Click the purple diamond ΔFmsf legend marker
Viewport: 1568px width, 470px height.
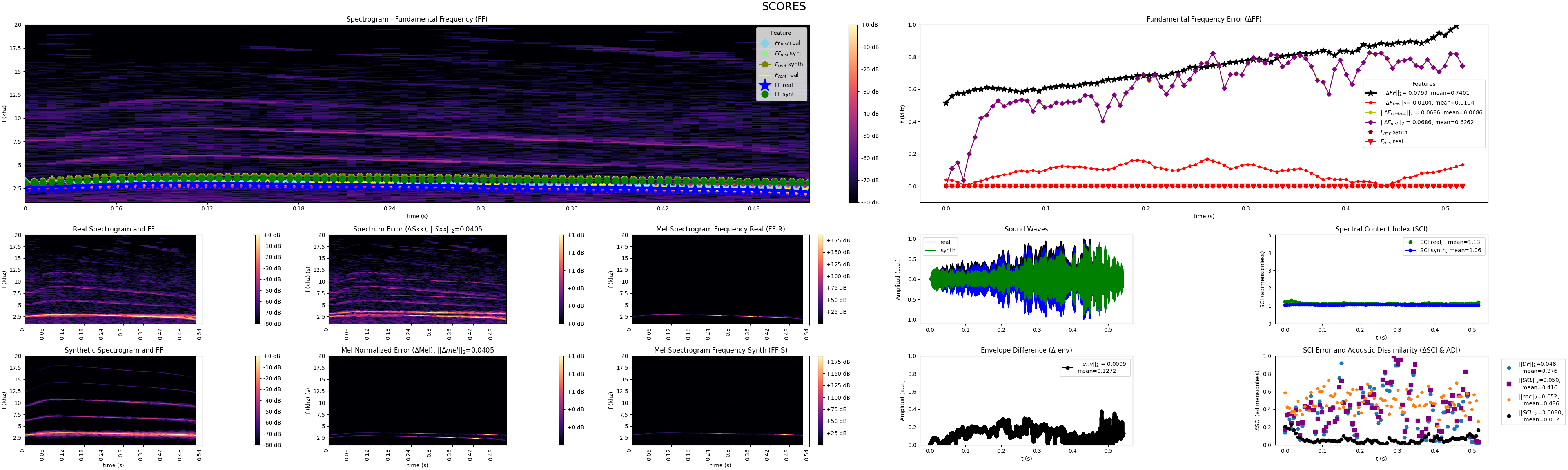pyautogui.click(x=1370, y=122)
